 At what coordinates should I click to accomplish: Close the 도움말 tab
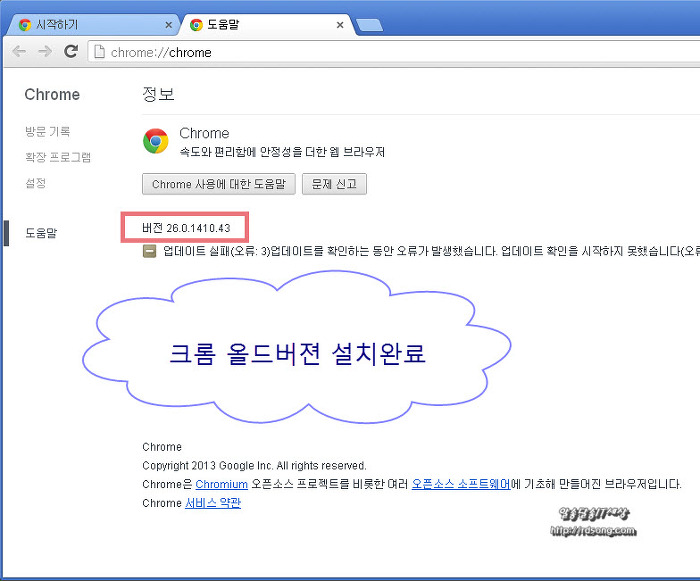[x=342, y=25]
